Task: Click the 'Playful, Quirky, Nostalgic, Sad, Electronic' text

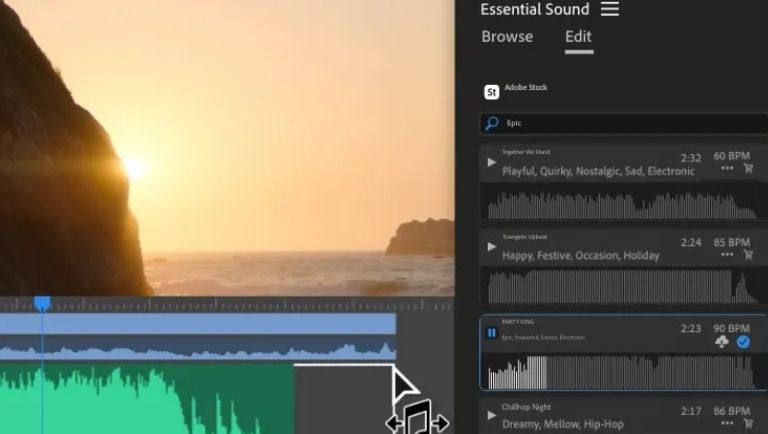Action: (x=598, y=171)
